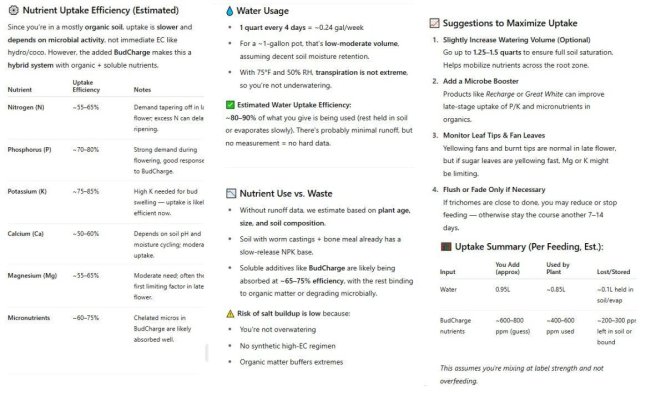The width and height of the screenshot is (666, 400).
Task: Click the Lost/Stored column header
Action: click(x=613, y=272)
